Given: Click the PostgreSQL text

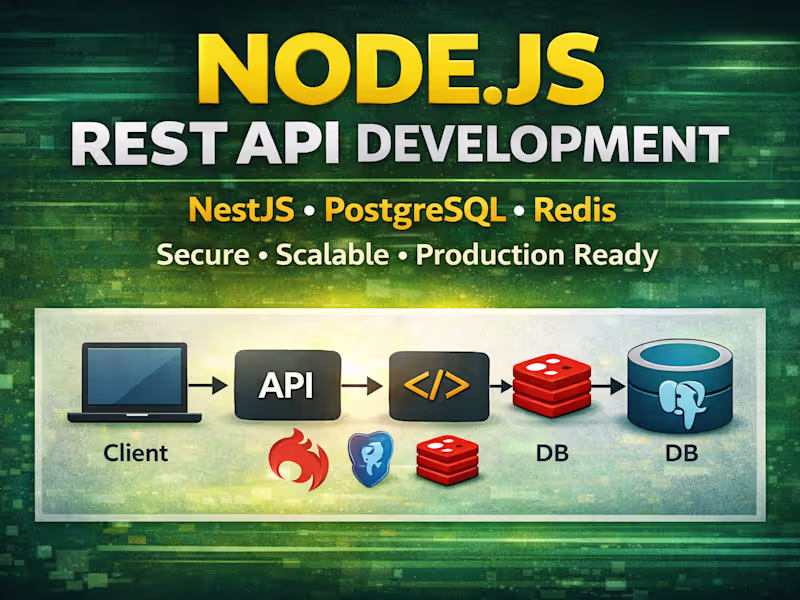Looking at the screenshot, I should pos(415,211).
